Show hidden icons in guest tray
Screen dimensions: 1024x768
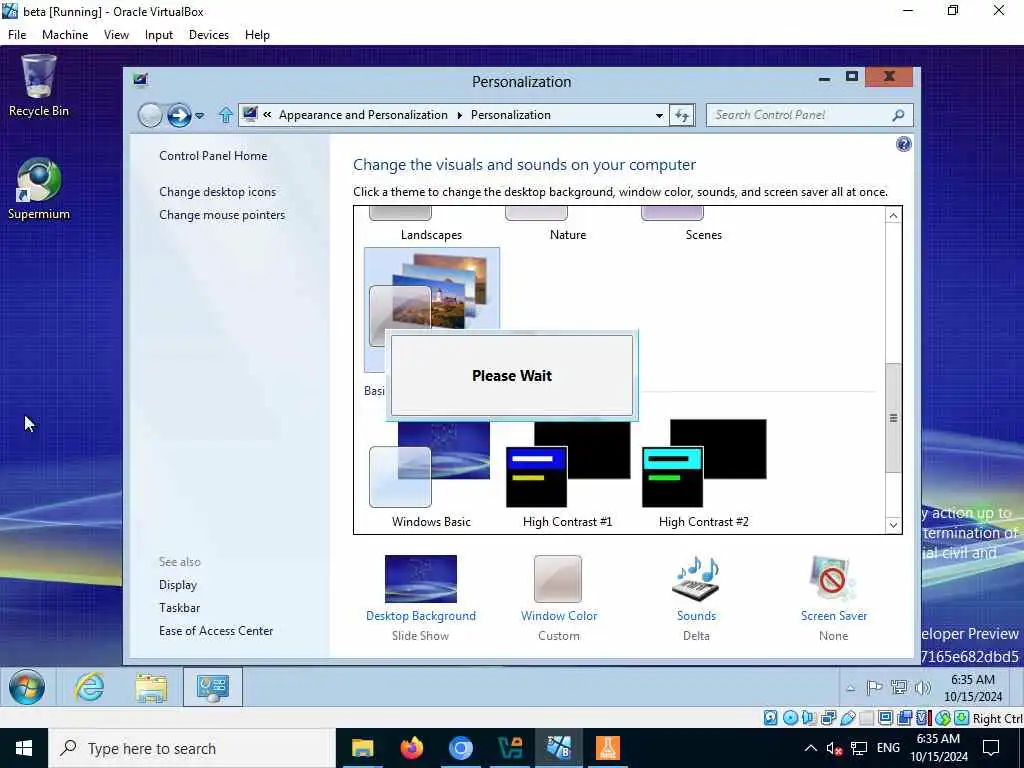coord(850,688)
